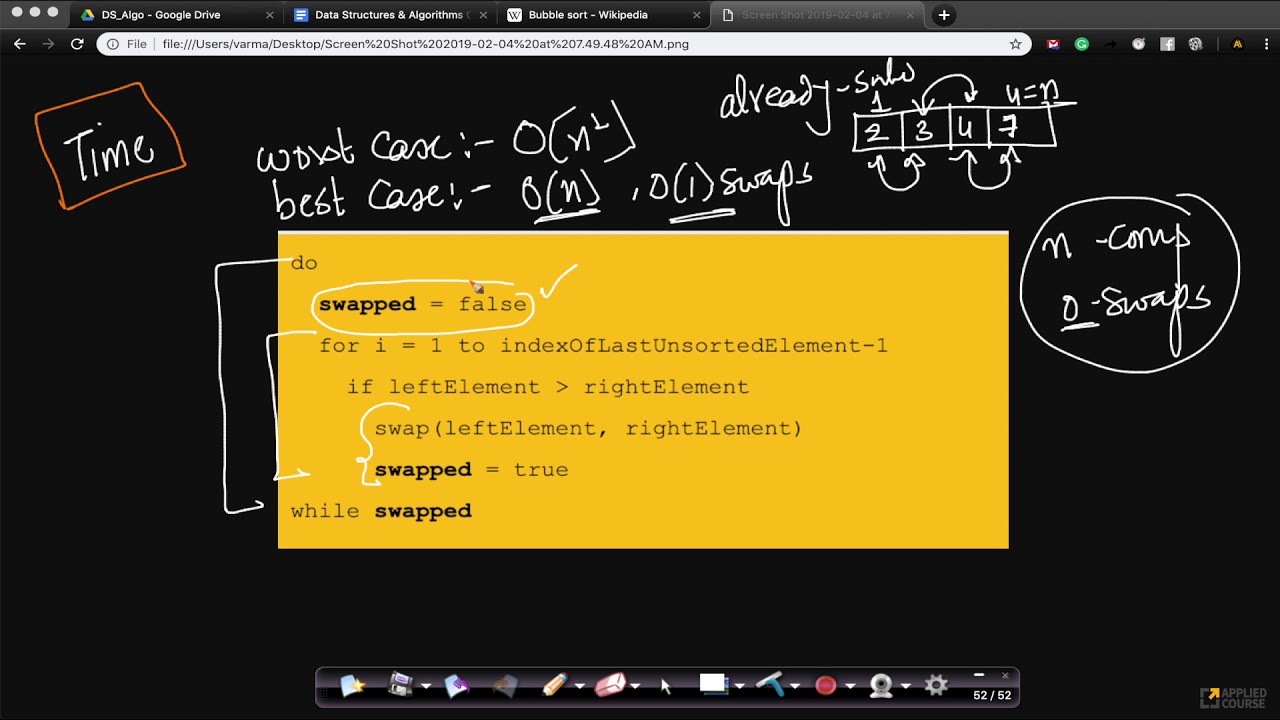Click the redo arrow icon in annotation toolbar

click(x=505, y=685)
